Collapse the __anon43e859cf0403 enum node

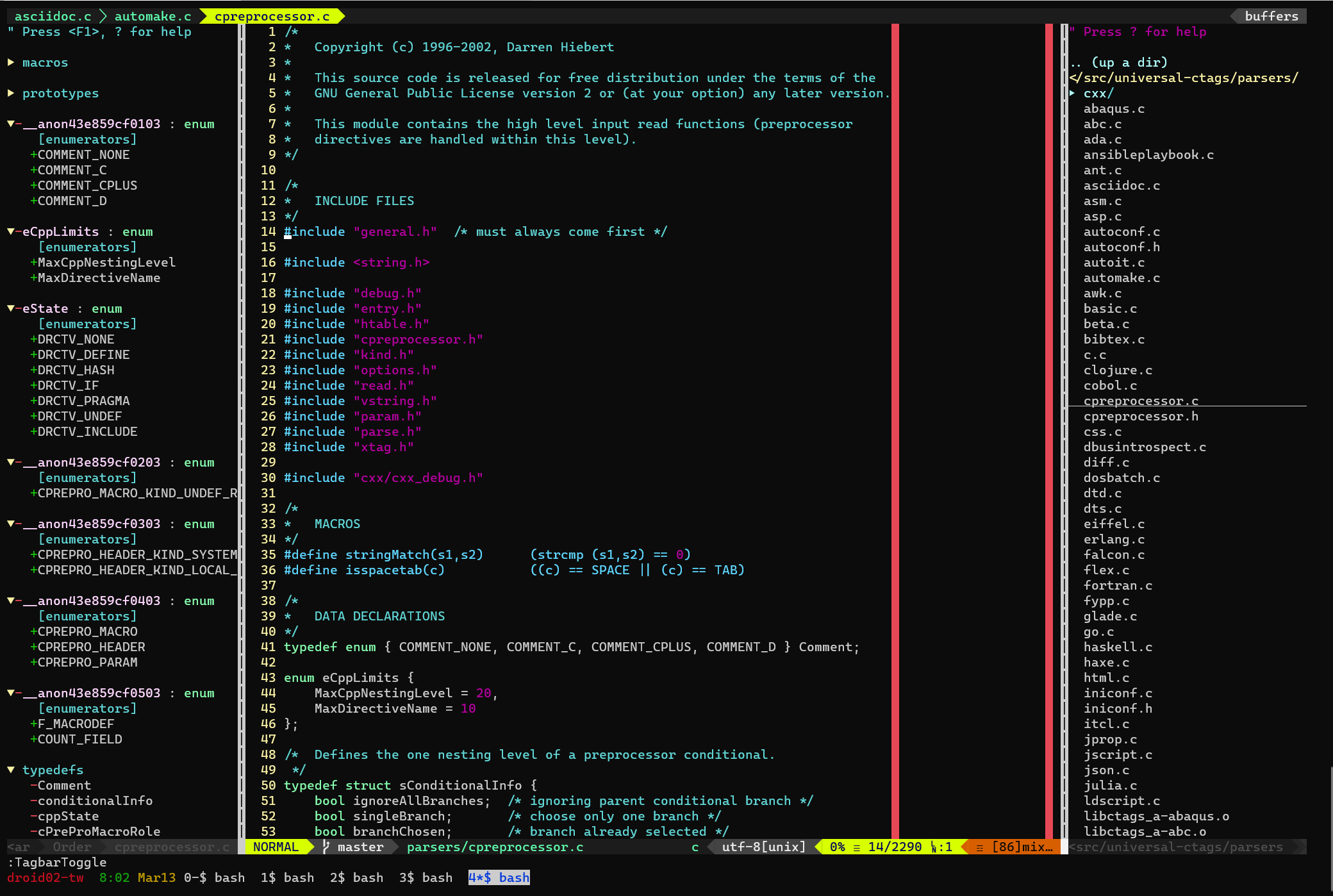[11, 601]
